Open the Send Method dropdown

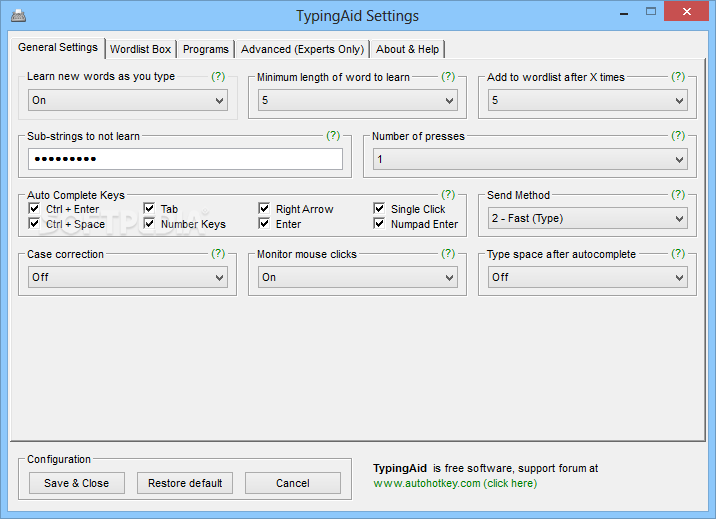(x=588, y=218)
